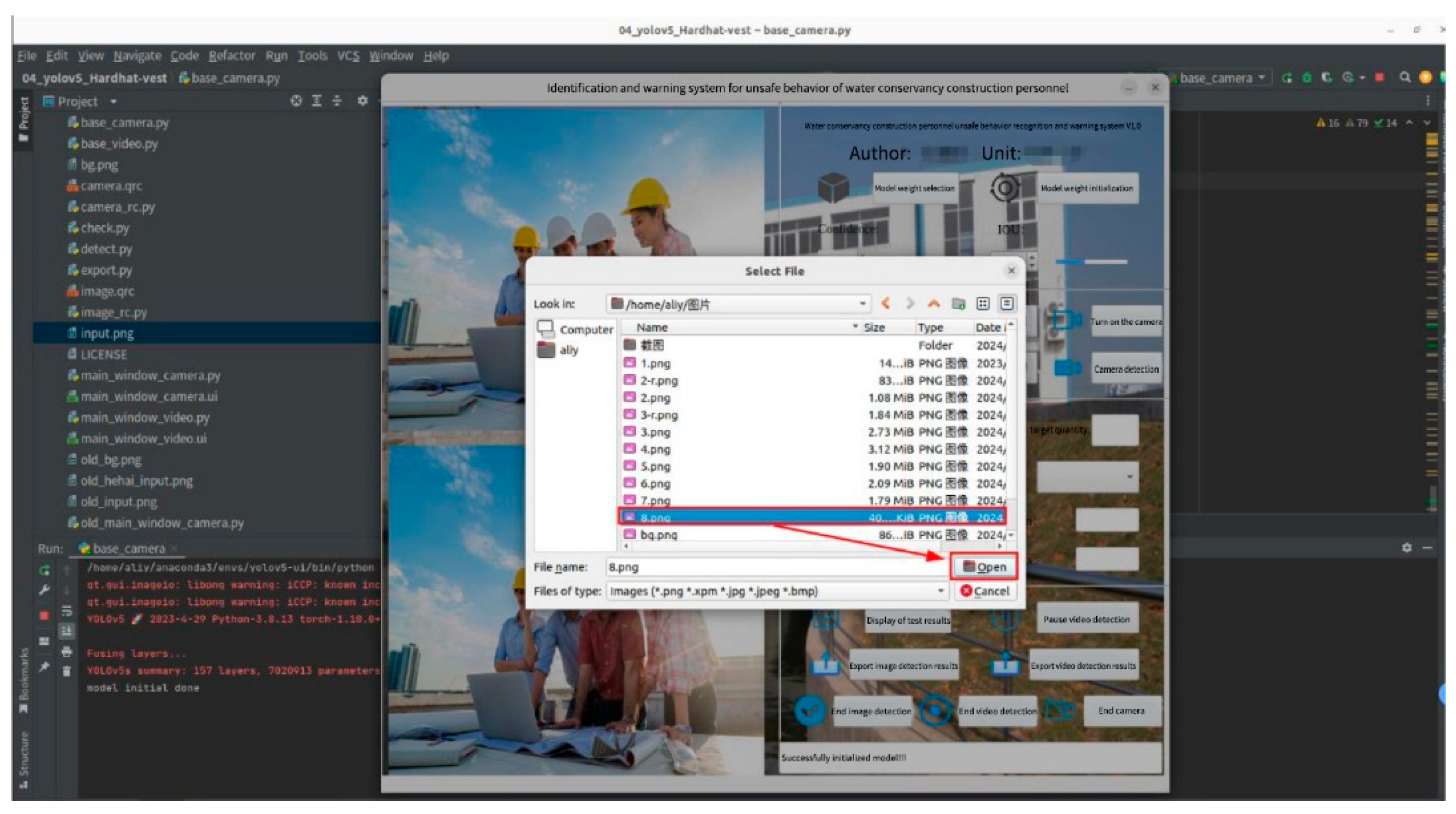Create a new folder in file dialog
Image resolution: width=1456 pixels, height=814 pixels.
click(958, 304)
